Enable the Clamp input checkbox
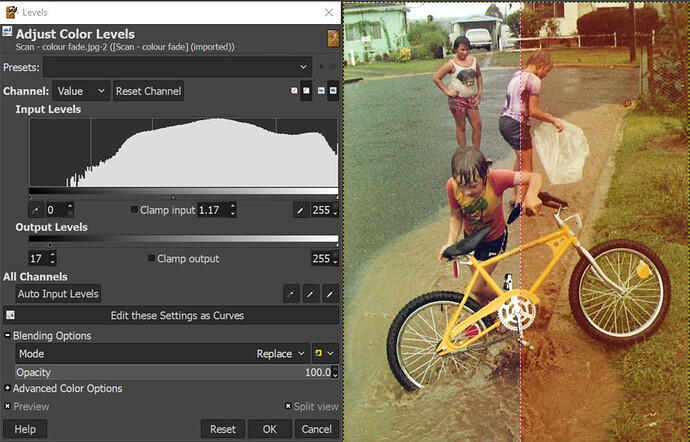This screenshot has width=690, height=442. [x=135, y=210]
